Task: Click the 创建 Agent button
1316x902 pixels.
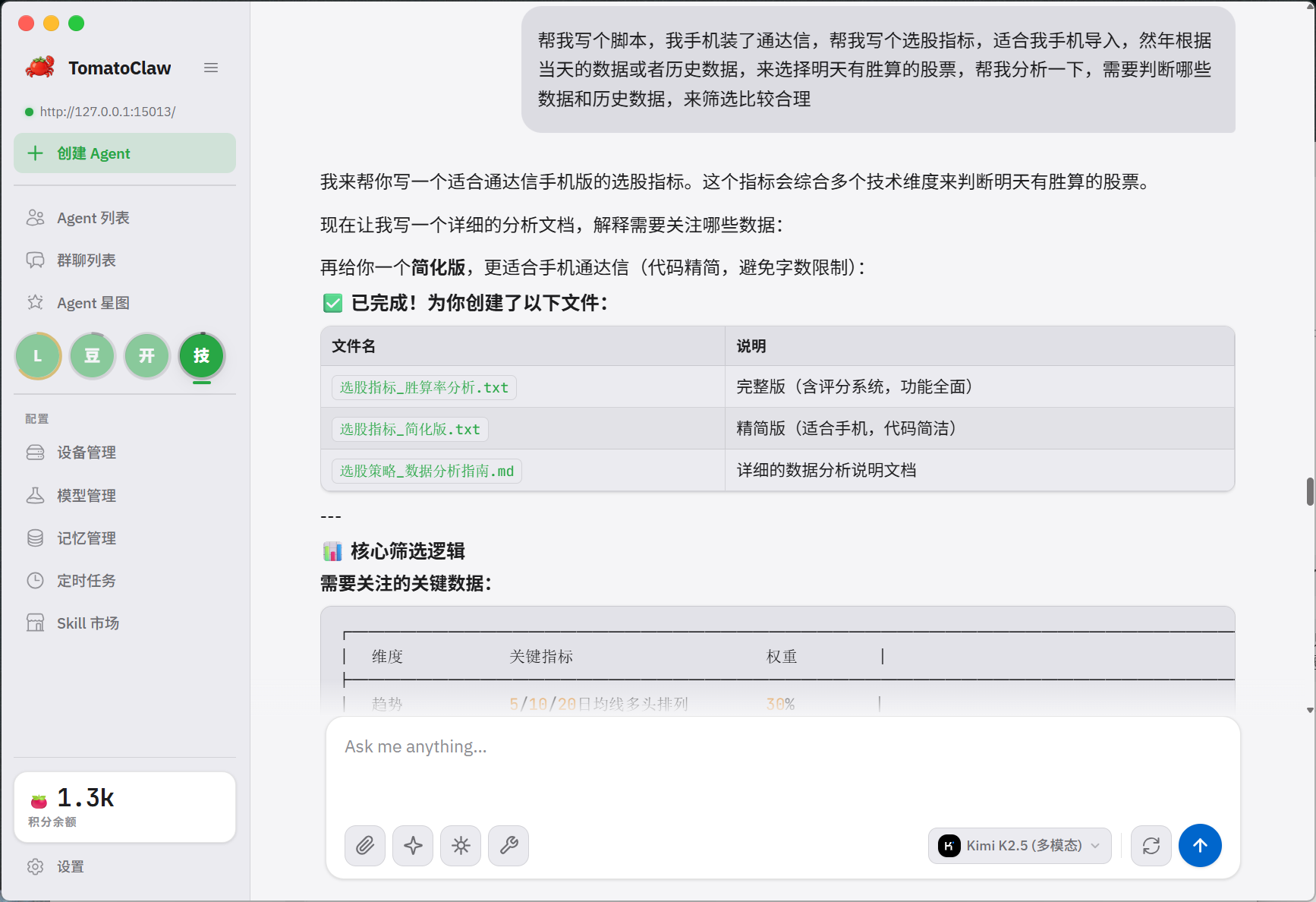Action: (x=124, y=153)
